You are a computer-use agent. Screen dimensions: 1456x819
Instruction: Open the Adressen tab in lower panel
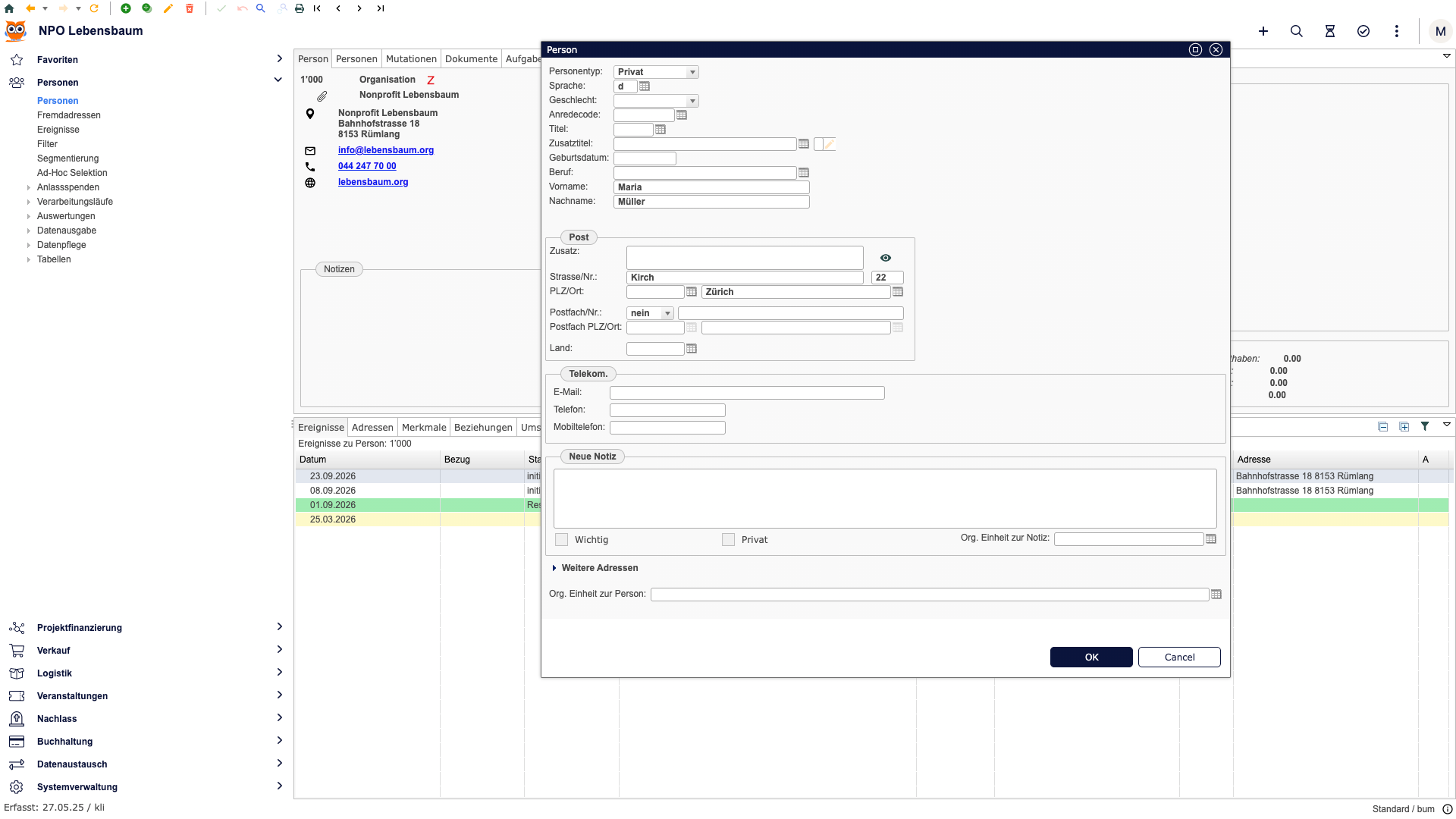pos(372,428)
